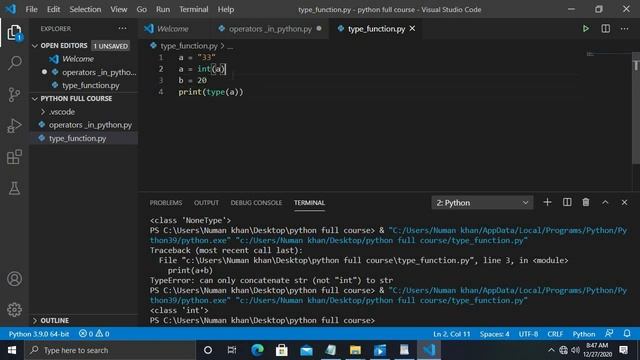Open the VS Code logo system menu
This screenshot has width=640, height=360.
point(11,9)
